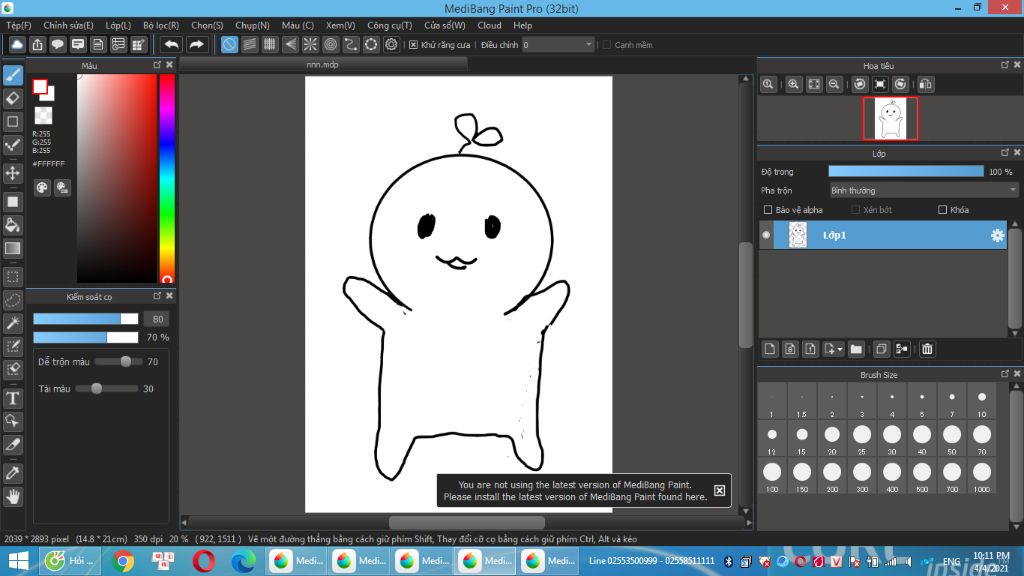Turn on the concentric circle snap guide

(330, 44)
